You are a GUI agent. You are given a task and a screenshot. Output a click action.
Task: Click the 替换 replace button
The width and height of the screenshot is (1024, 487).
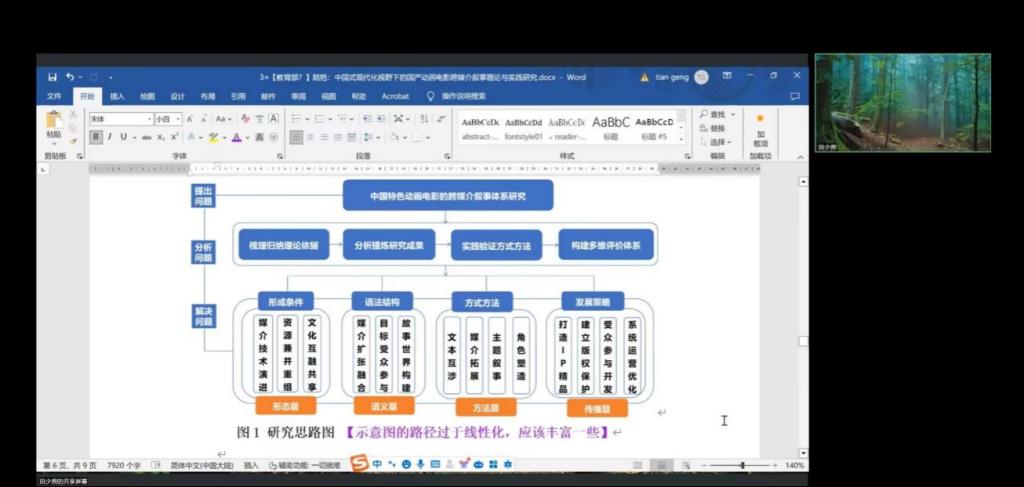[x=714, y=128]
